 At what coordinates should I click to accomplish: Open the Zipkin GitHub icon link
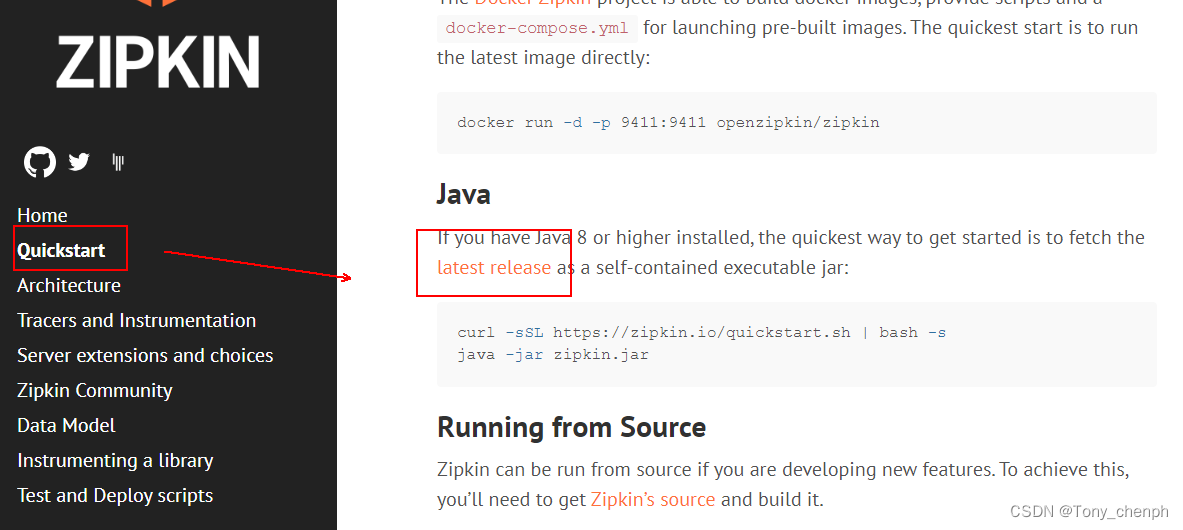(40, 162)
